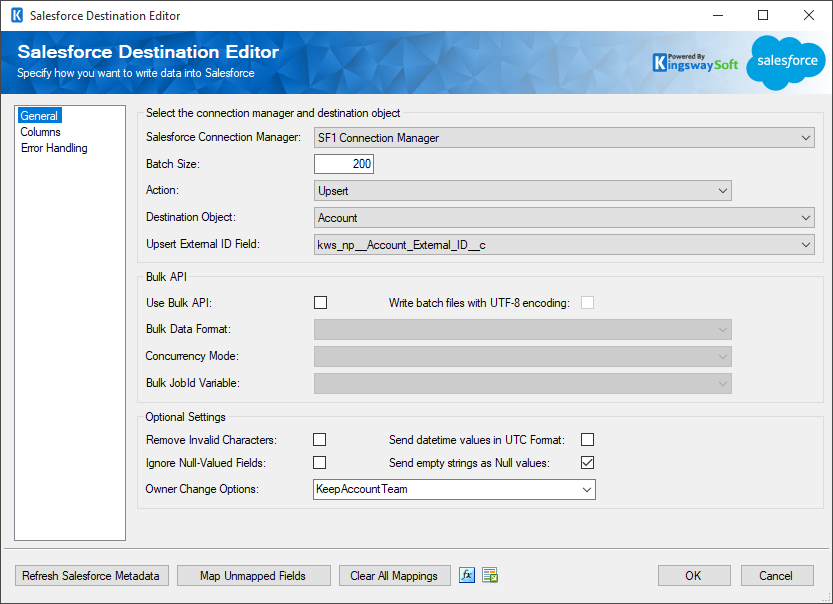Close the Salesforce Destination Editor window
Screen dimensions: 833x604
click(809, 15)
